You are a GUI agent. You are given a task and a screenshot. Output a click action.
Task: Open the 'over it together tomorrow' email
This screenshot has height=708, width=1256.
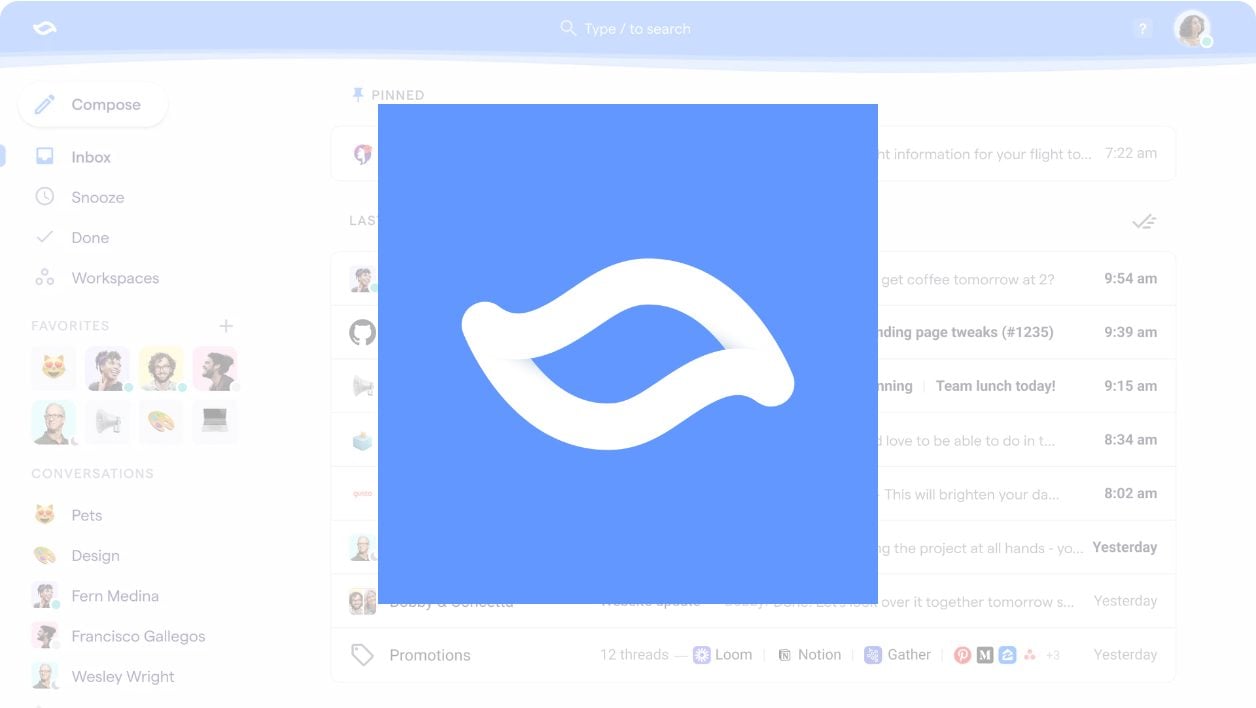click(753, 602)
